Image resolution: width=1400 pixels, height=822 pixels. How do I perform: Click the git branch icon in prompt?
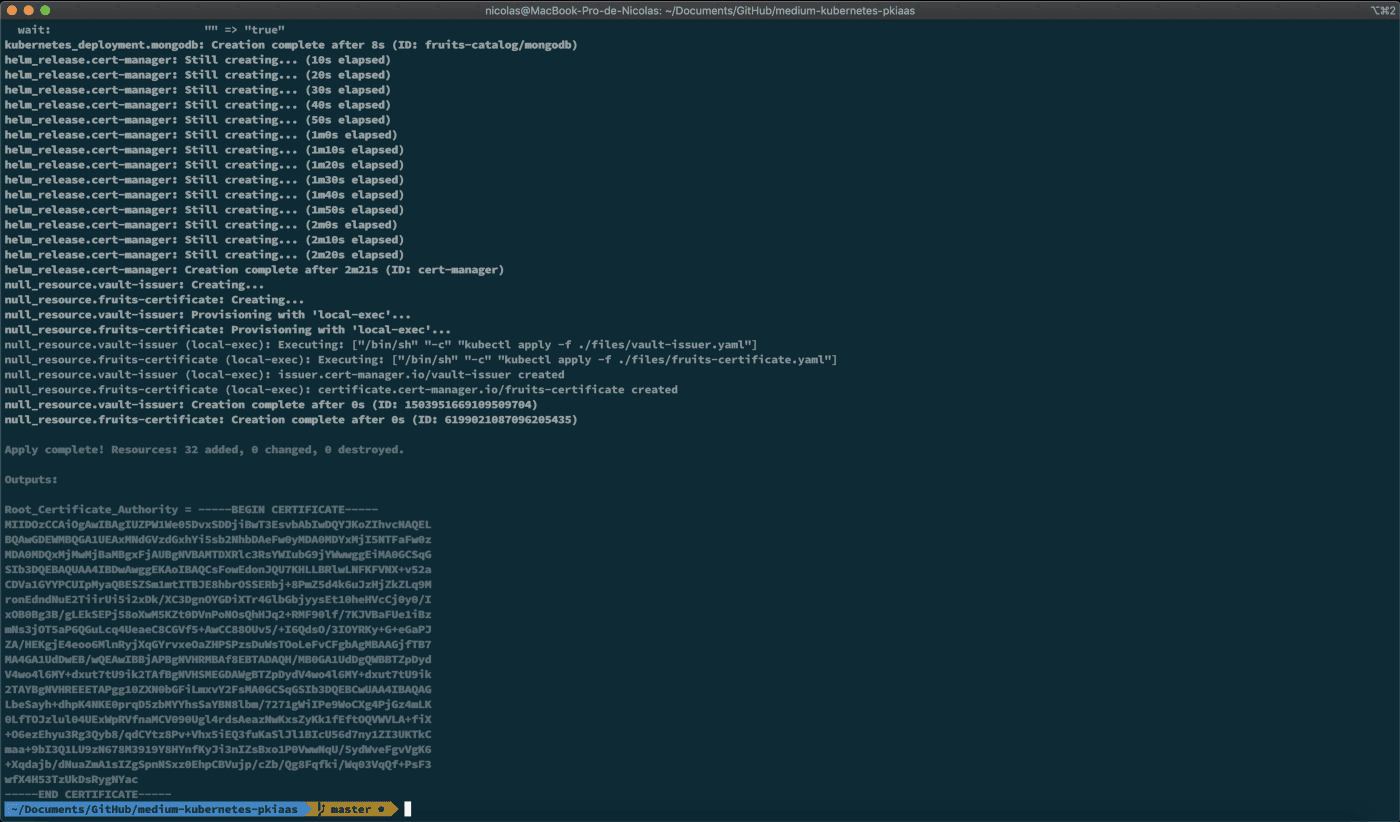click(x=323, y=809)
